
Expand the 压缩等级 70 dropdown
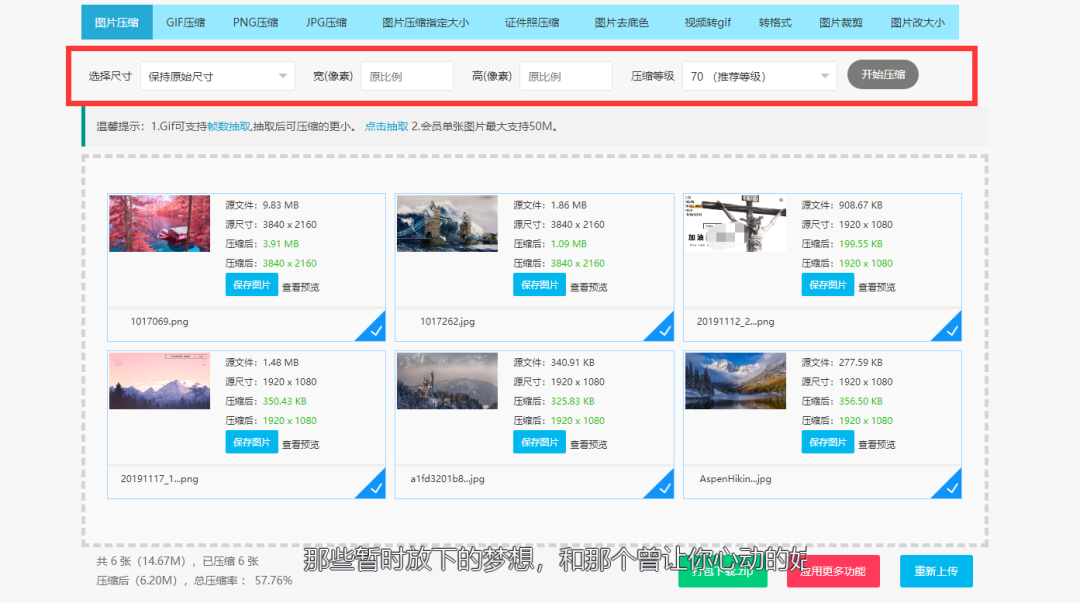[759, 76]
